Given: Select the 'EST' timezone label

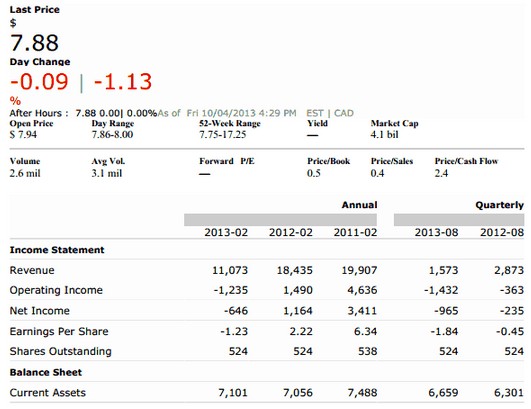Looking at the screenshot, I should coord(315,113).
